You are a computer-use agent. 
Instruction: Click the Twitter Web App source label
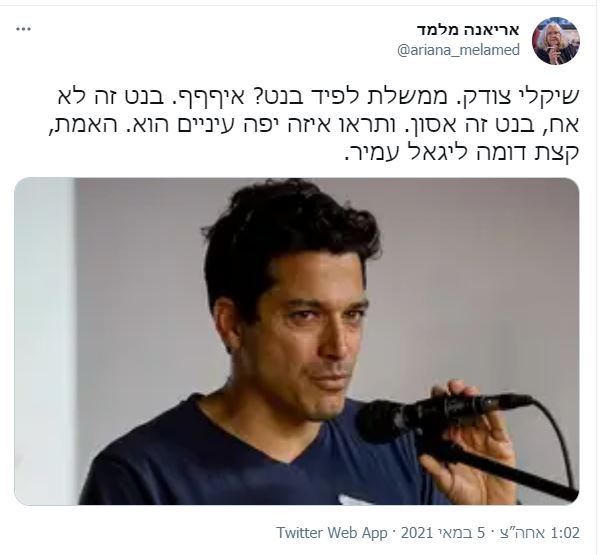pos(332,533)
